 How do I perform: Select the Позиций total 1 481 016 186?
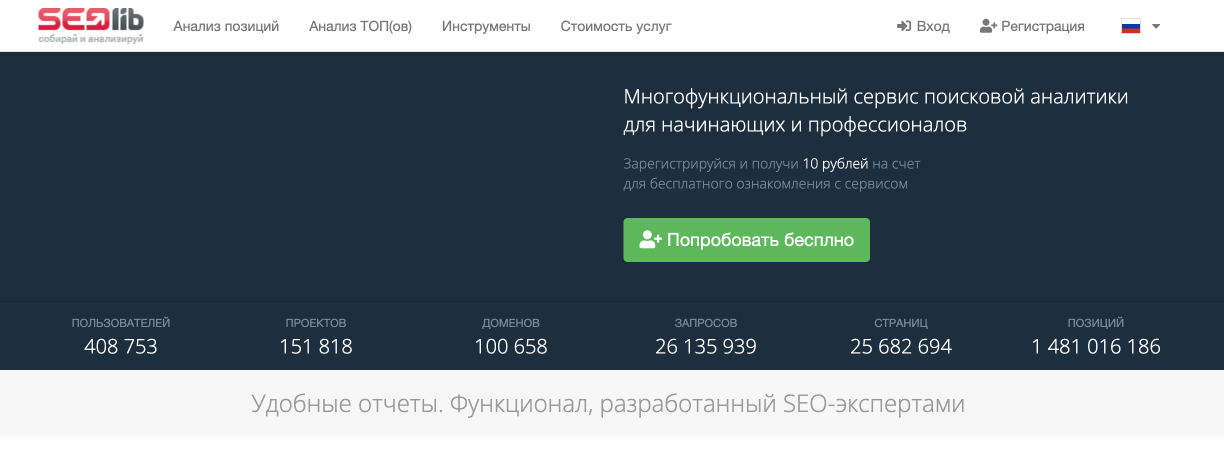tap(1096, 347)
